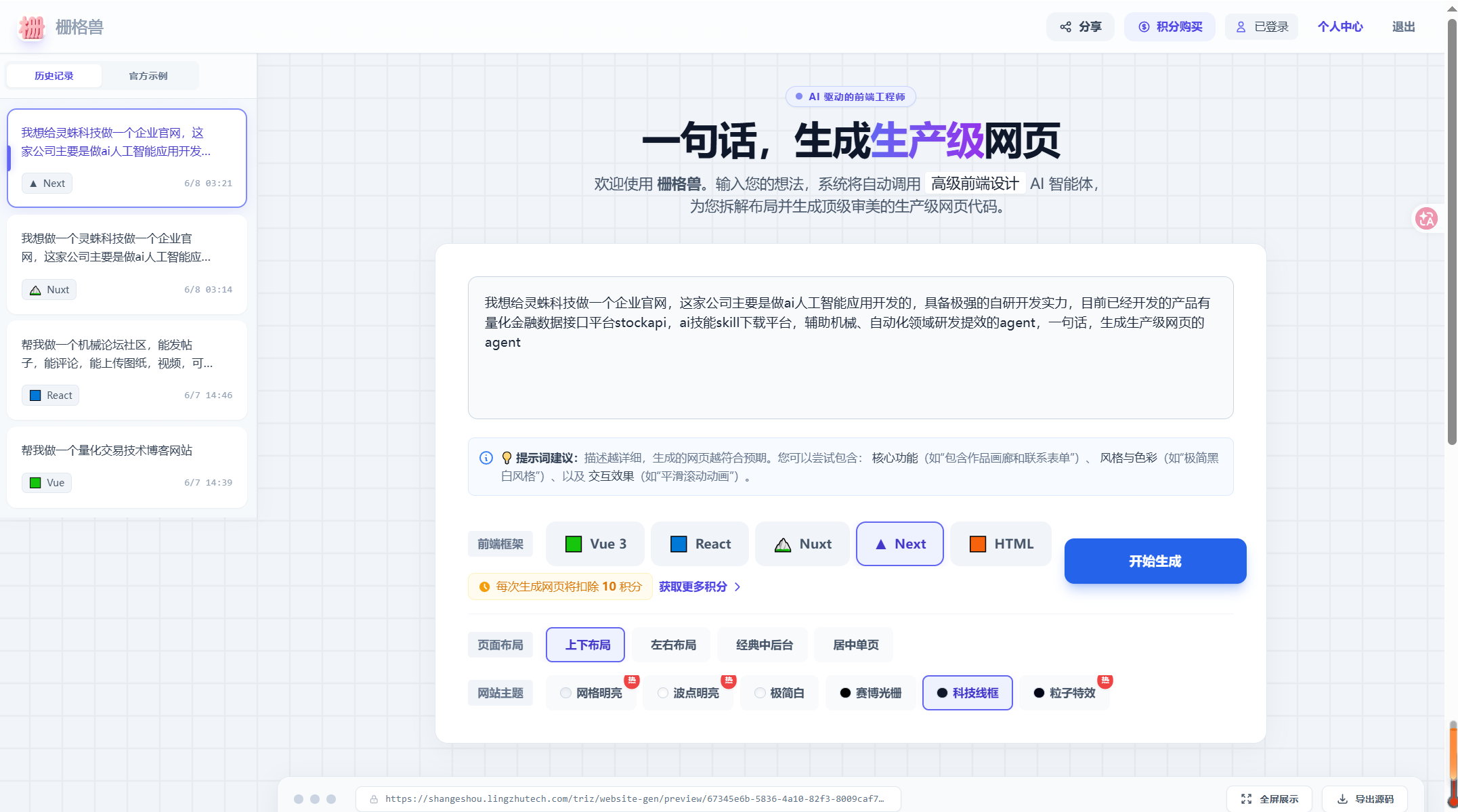Click the info circle icon in tip box

point(486,458)
